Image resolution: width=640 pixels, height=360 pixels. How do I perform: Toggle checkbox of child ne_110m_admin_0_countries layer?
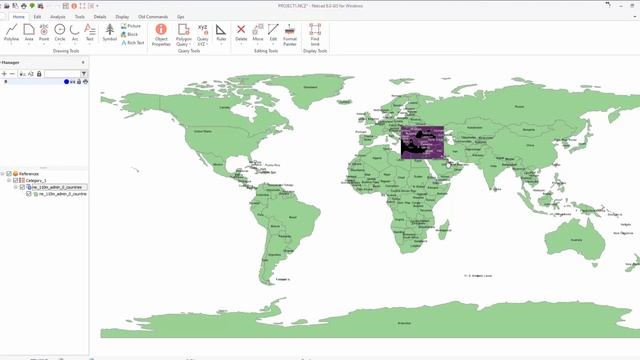click(x=29, y=194)
